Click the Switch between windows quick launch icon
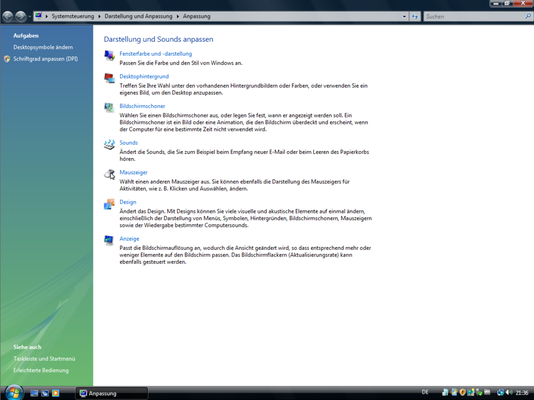 click(x=45, y=393)
